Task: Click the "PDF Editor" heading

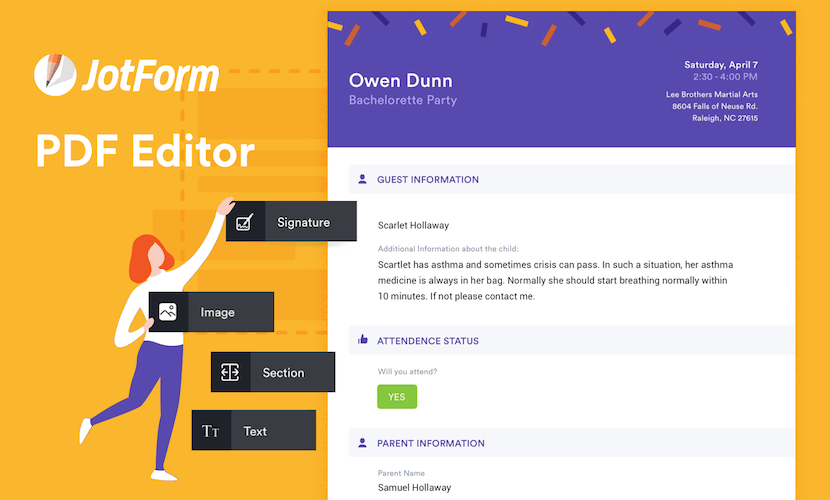Action: (145, 151)
